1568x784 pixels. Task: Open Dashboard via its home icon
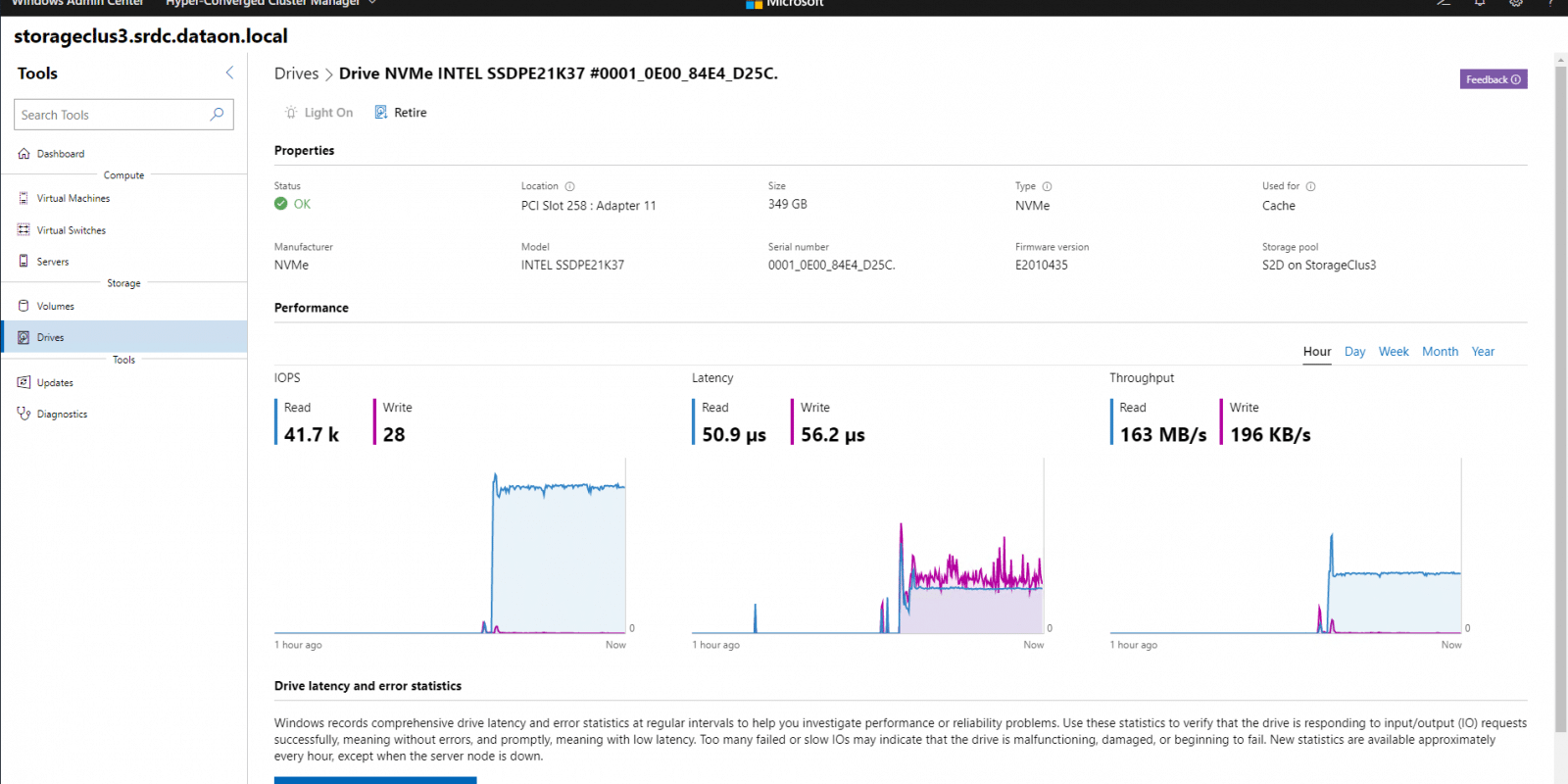pyautogui.click(x=24, y=154)
